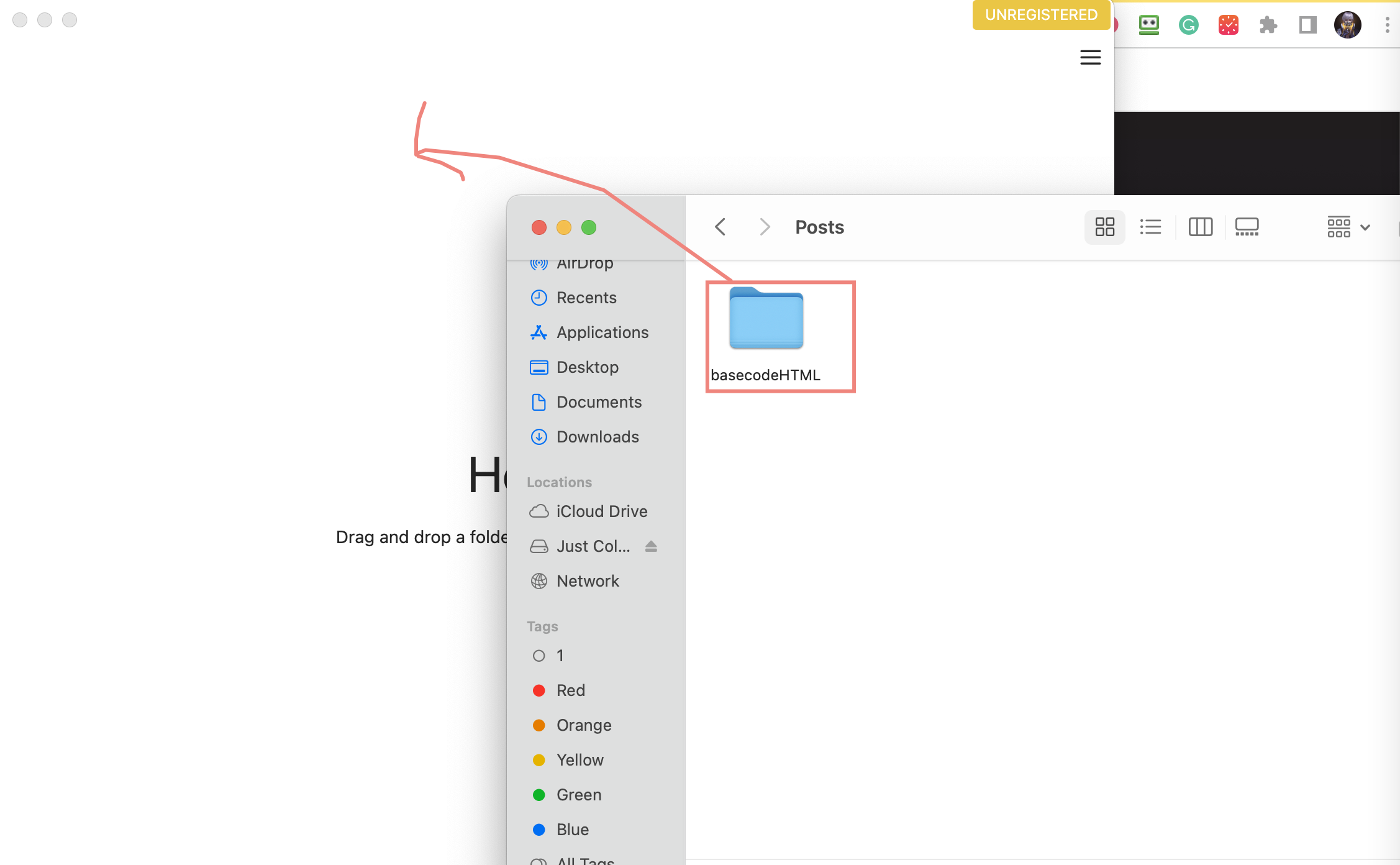Image resolution: width=1400 pixels, height=865 pixels.
Task: Switch Finder to list view
Action: point(1150,227)
